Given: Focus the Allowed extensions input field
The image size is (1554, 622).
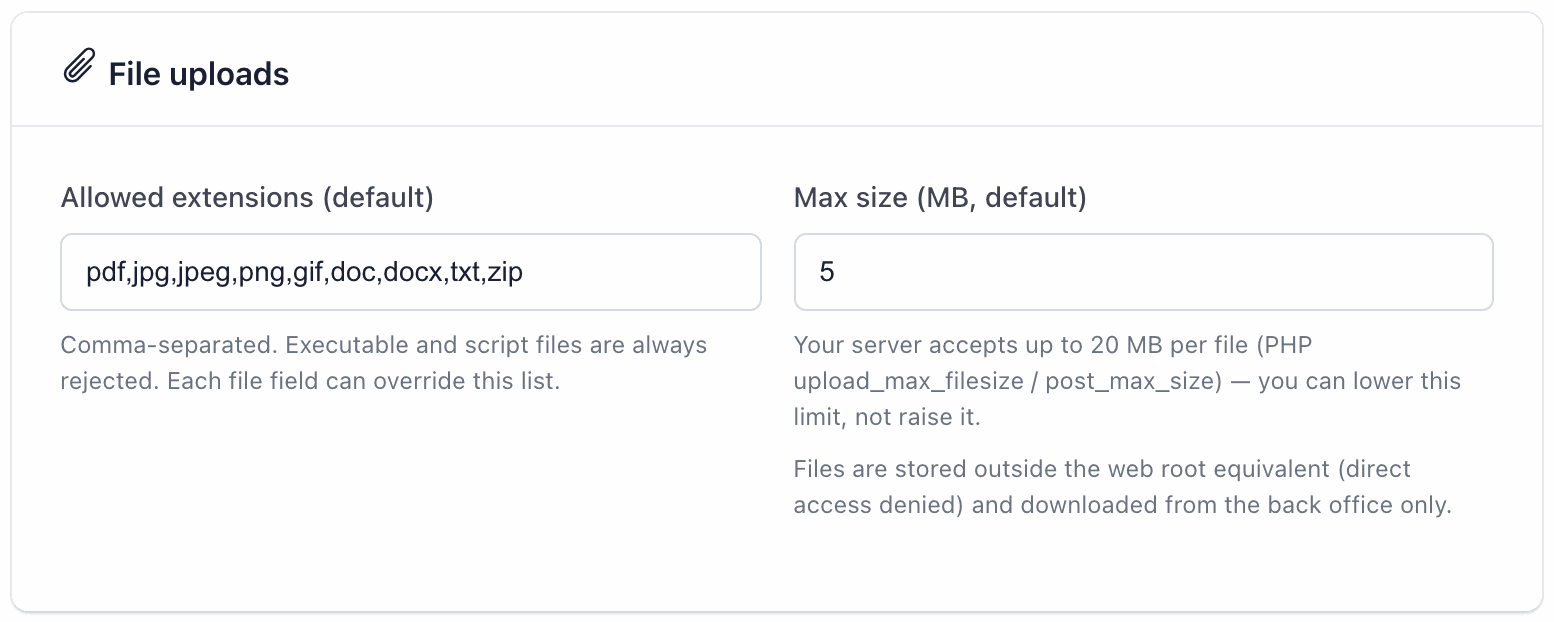Looking at the screenshot, I should point(411,272).
